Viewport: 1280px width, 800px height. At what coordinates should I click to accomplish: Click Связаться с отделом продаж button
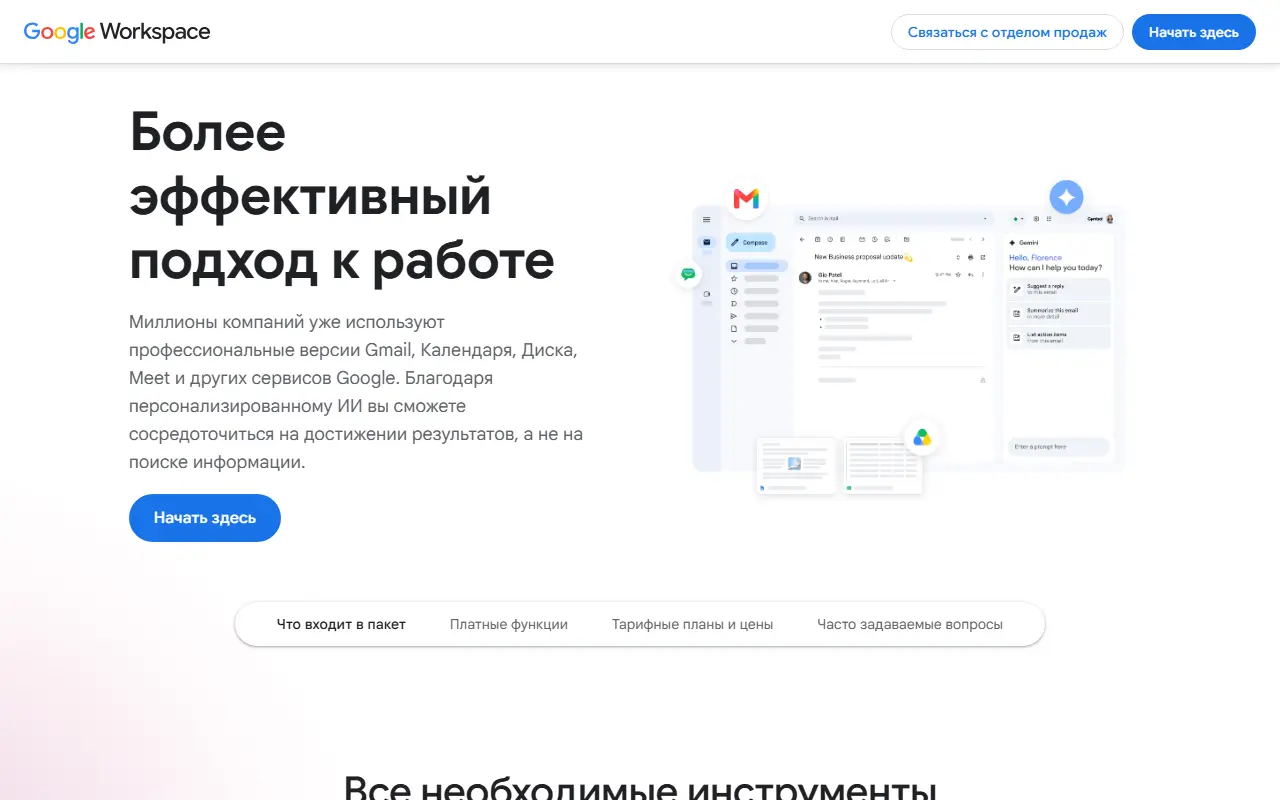click(1007, 32)
